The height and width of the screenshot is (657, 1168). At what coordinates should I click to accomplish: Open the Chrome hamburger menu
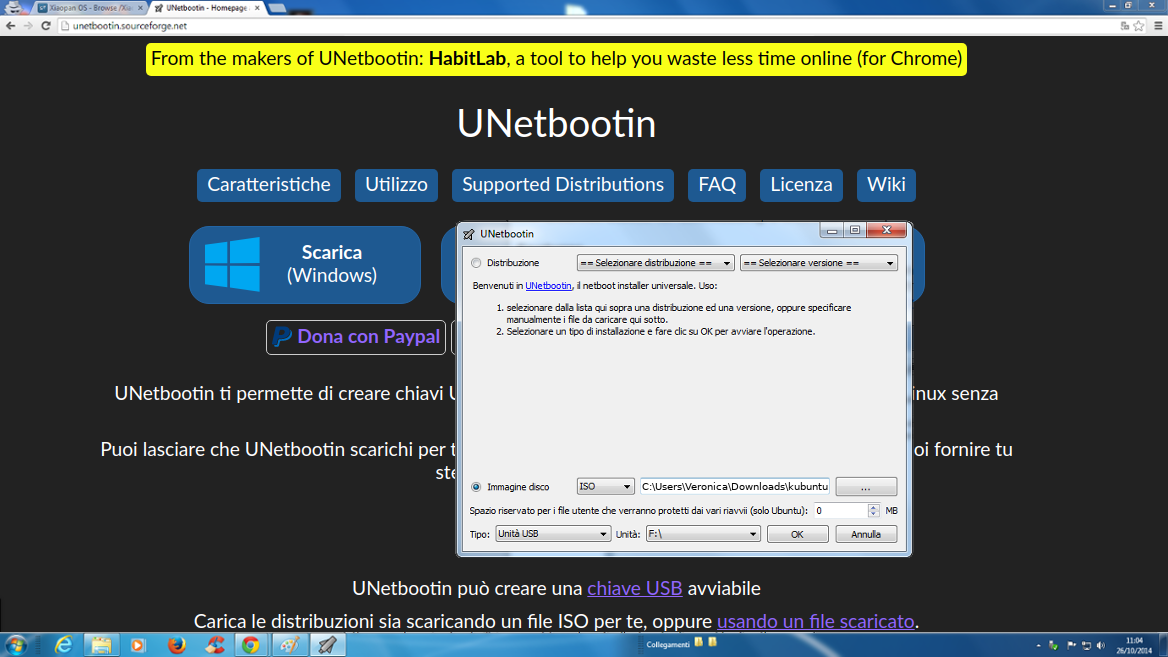[1158, 25]
